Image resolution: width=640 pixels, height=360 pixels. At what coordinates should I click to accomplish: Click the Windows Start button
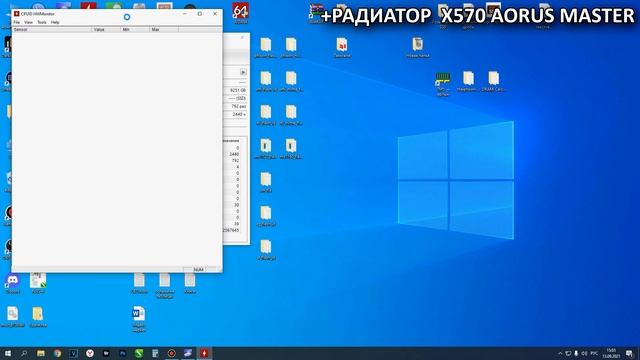pyautogui.click(x=8, y=353)
